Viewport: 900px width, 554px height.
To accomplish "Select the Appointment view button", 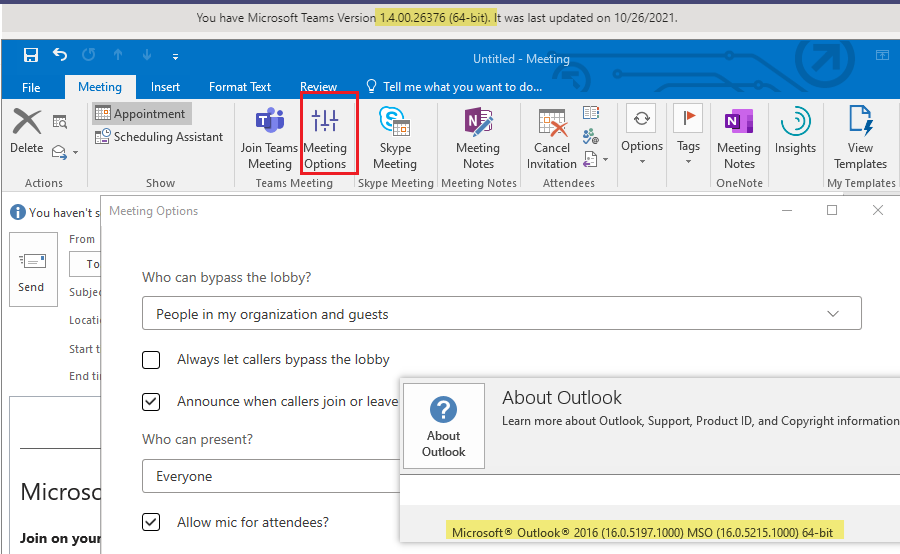I will [x=142, y=114].
